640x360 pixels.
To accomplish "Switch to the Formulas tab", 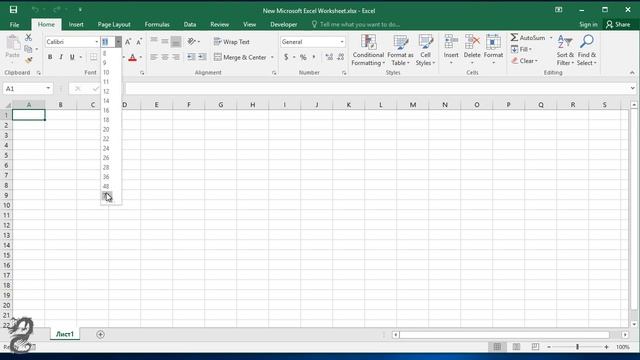I will (157, 24).
